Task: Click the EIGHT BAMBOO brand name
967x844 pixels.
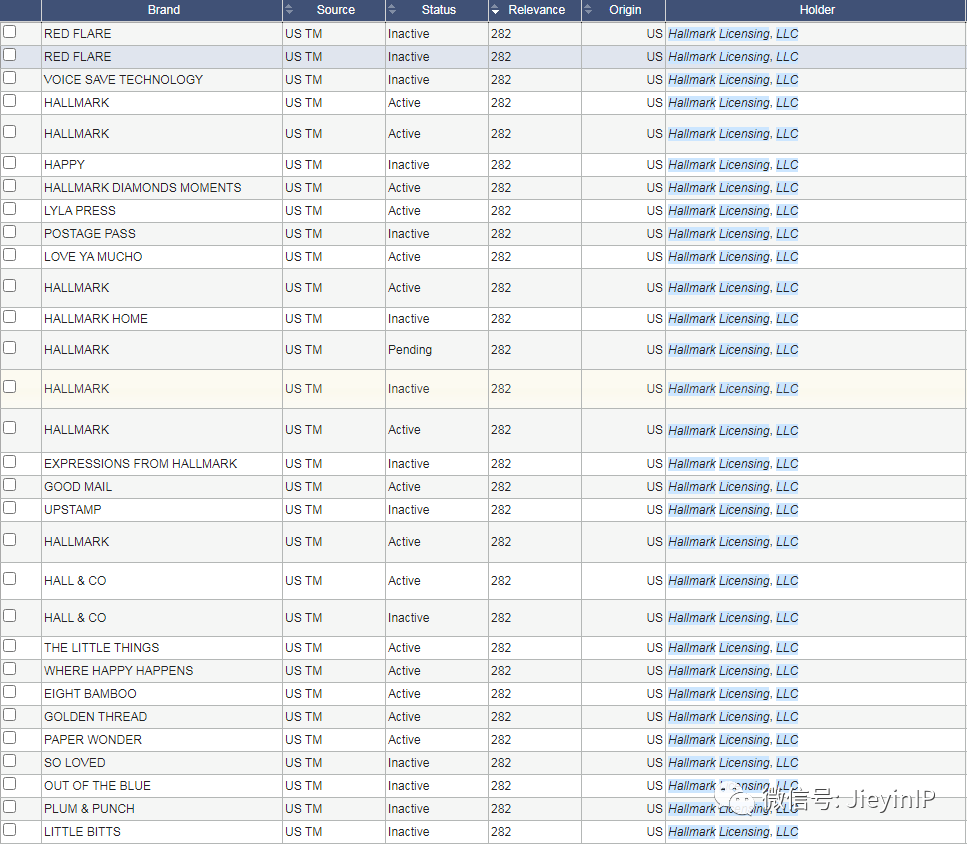Action: [x=90, y=694]
